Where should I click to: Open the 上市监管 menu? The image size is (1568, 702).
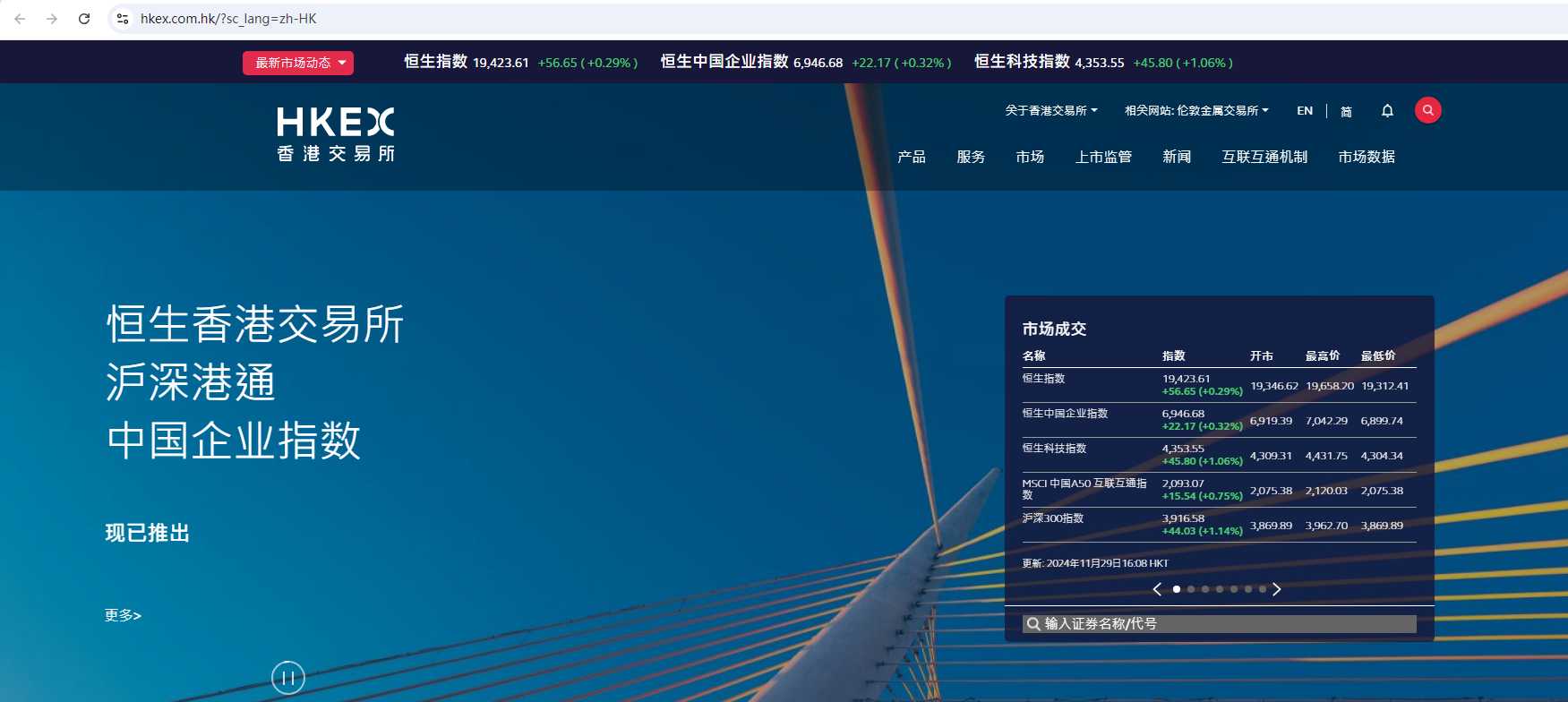point(1103,157)
